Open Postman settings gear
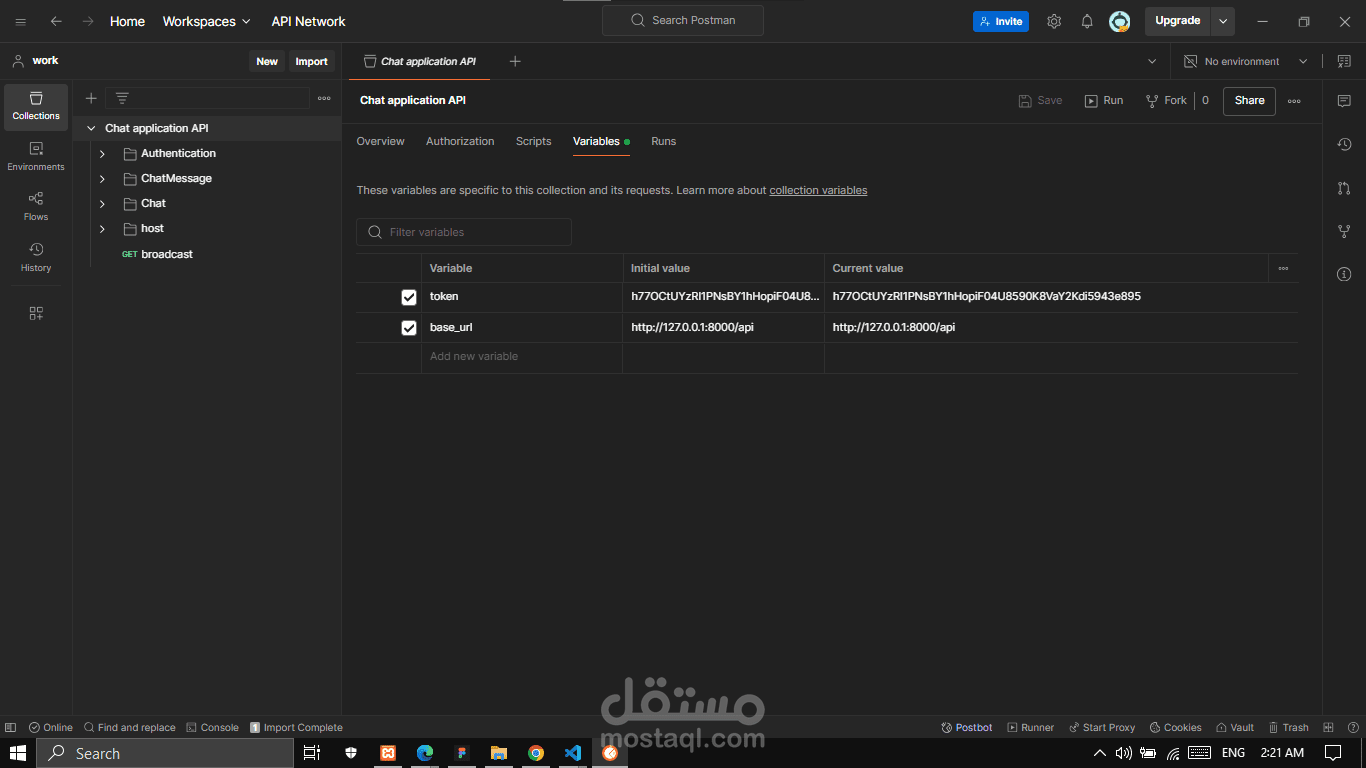Viewport: 1366px width, 768px height. [x=1054, y=21]
